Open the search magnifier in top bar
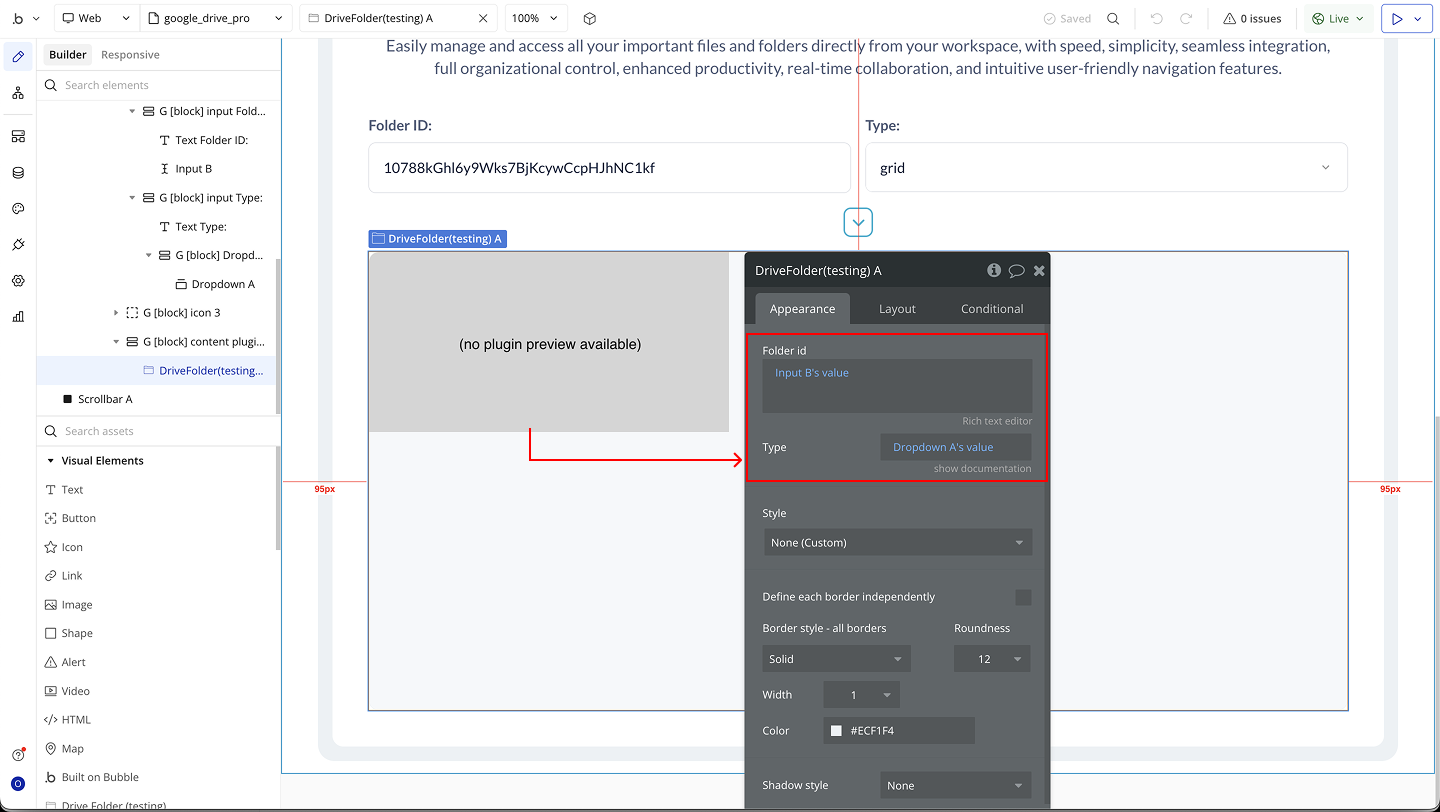 click(x=1113, y=18)
